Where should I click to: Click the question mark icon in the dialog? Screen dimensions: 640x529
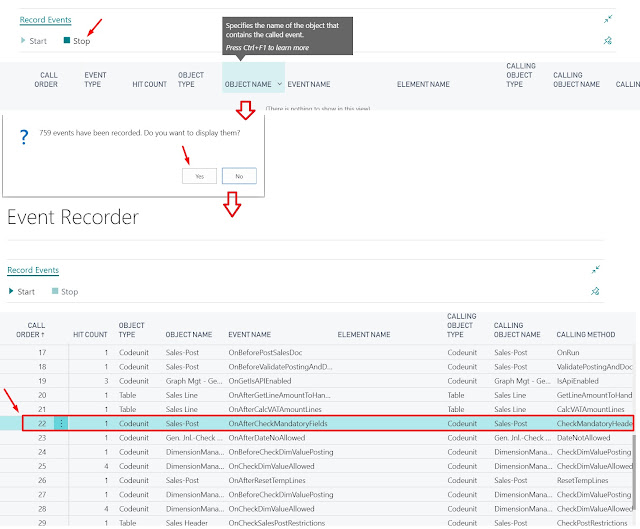pos(24,137)
